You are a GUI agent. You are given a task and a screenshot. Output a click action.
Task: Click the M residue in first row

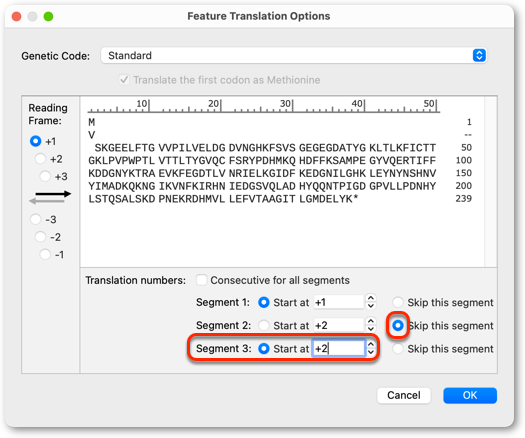point(91,122)
